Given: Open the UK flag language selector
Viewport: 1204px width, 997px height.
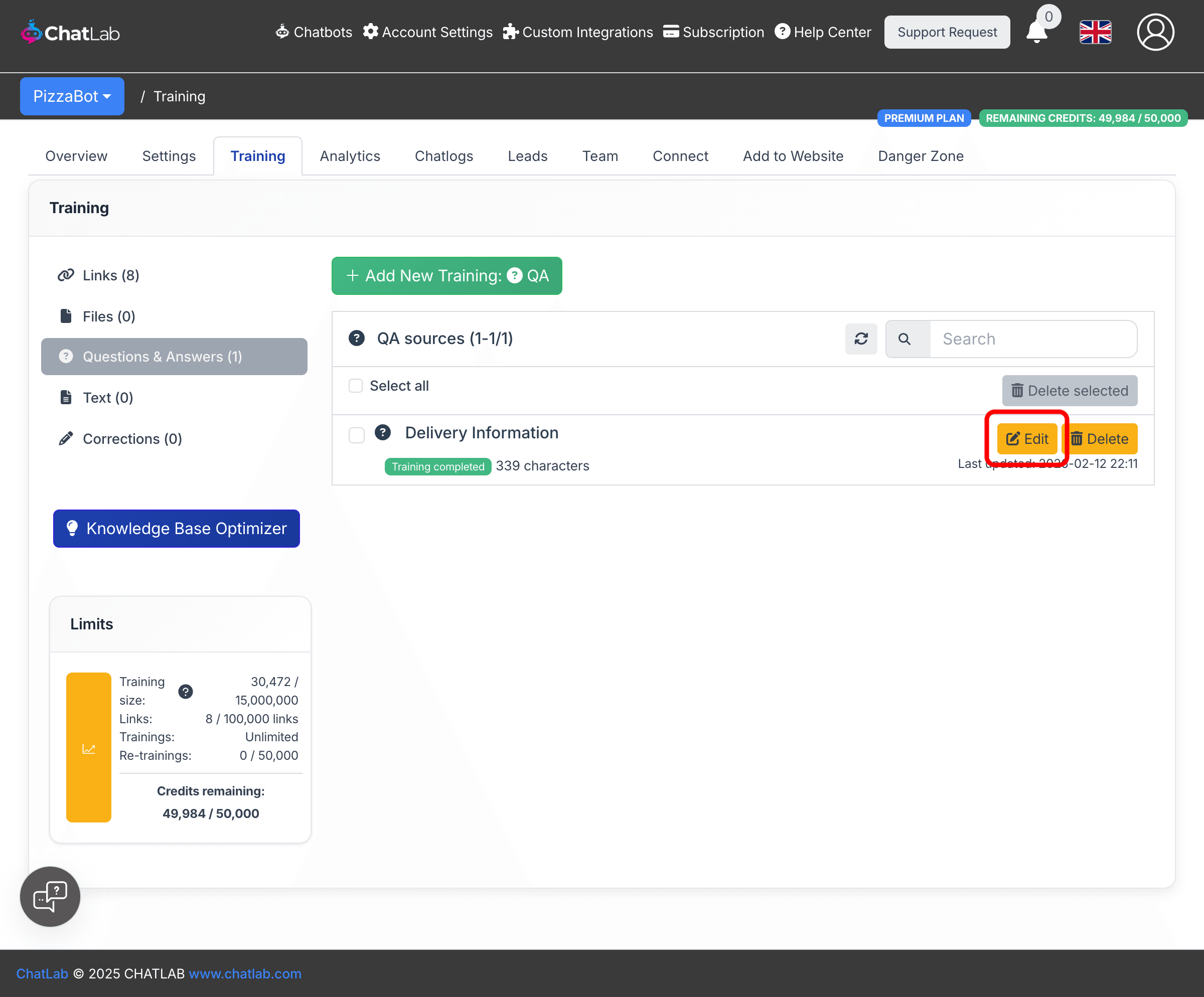Looking at the screenshot, I should point(1095,32).
